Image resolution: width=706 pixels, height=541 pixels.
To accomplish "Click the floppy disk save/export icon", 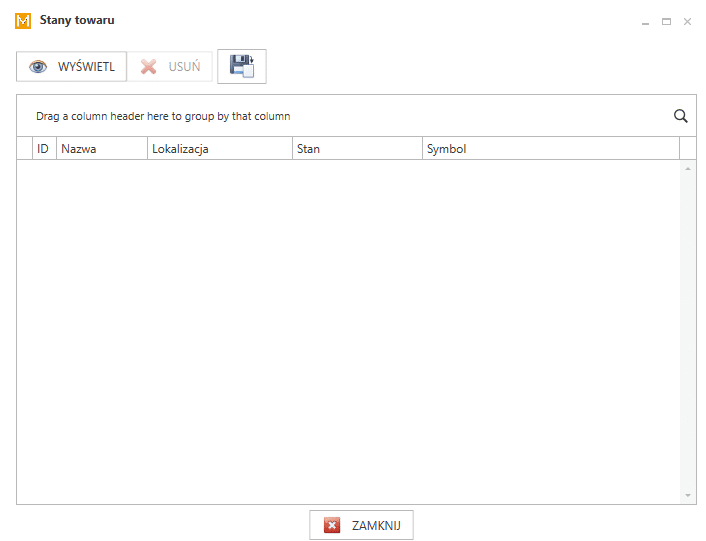I will (x=242, y=67).
